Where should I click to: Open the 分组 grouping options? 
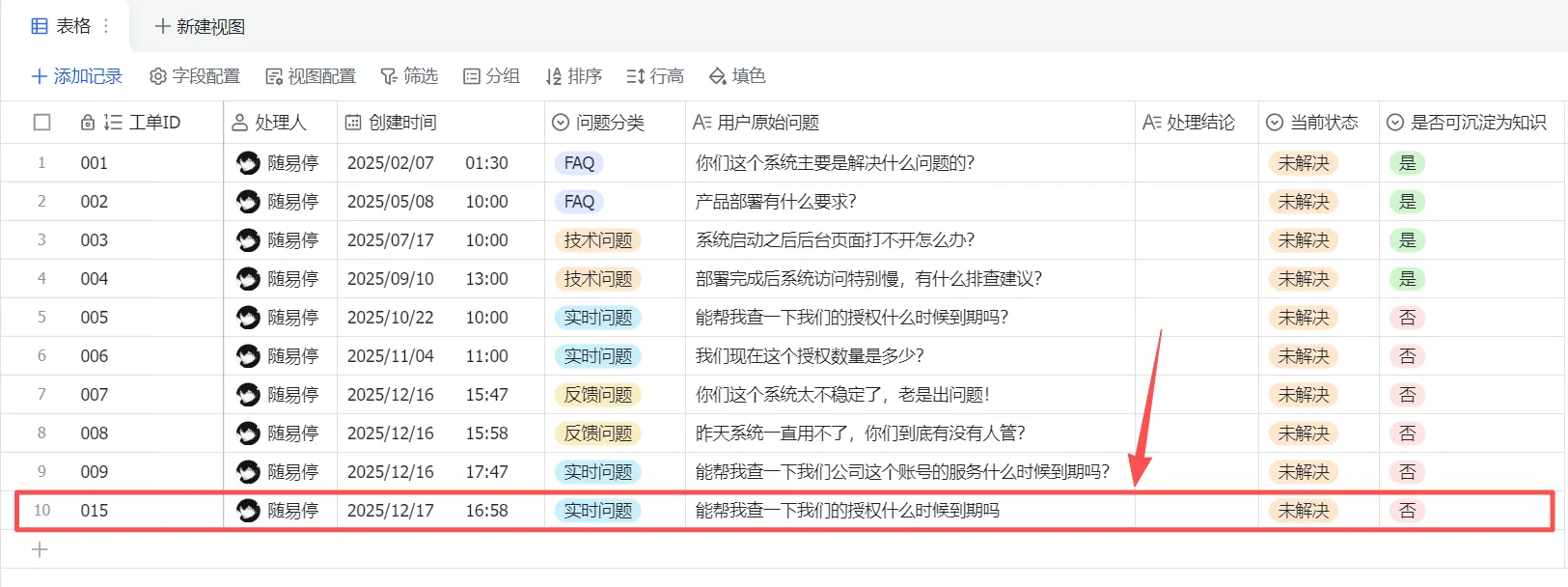[x=491, y=76]
